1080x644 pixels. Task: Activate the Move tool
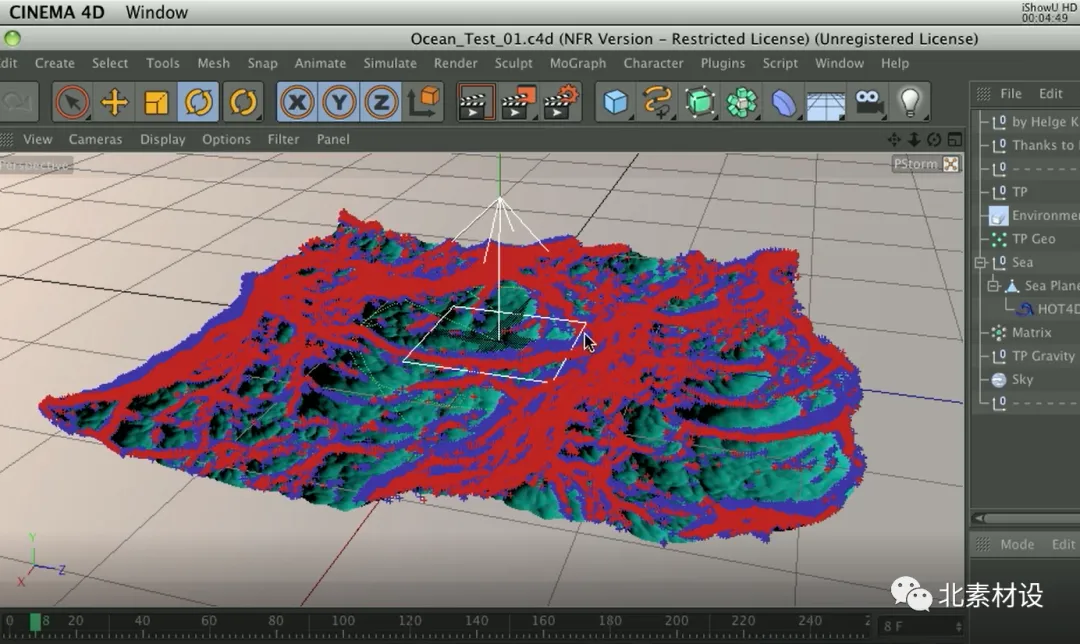point(114,103)
